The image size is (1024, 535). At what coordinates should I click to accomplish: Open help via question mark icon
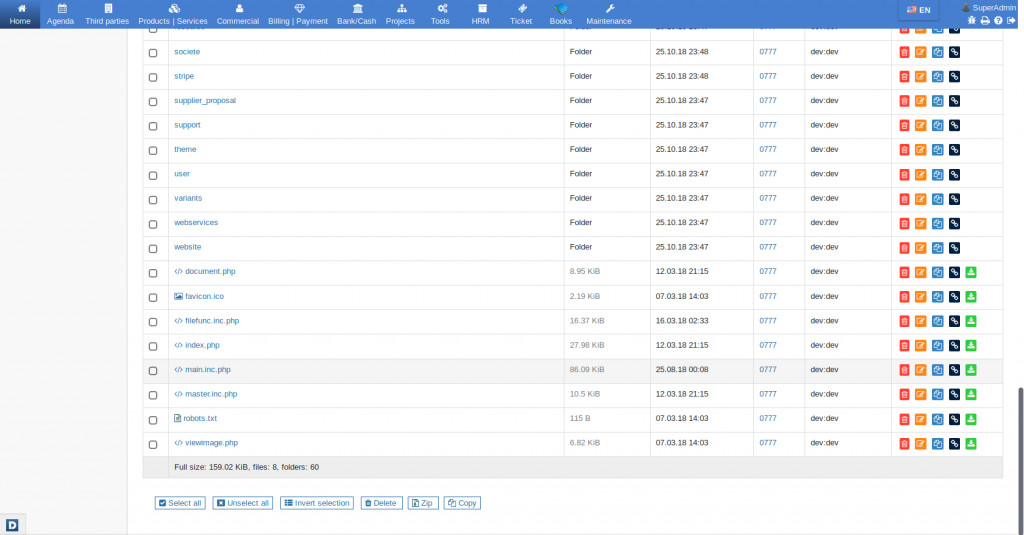[x=997, y=20]
